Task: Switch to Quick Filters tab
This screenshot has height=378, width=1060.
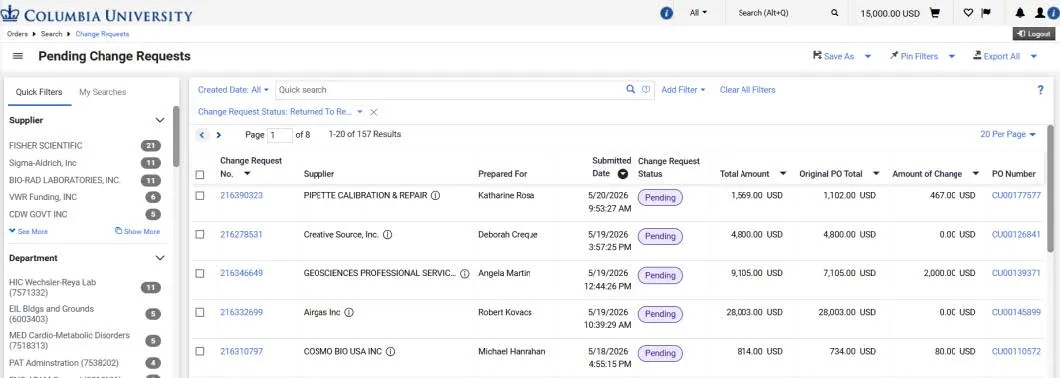Action: tap(39, 92)
